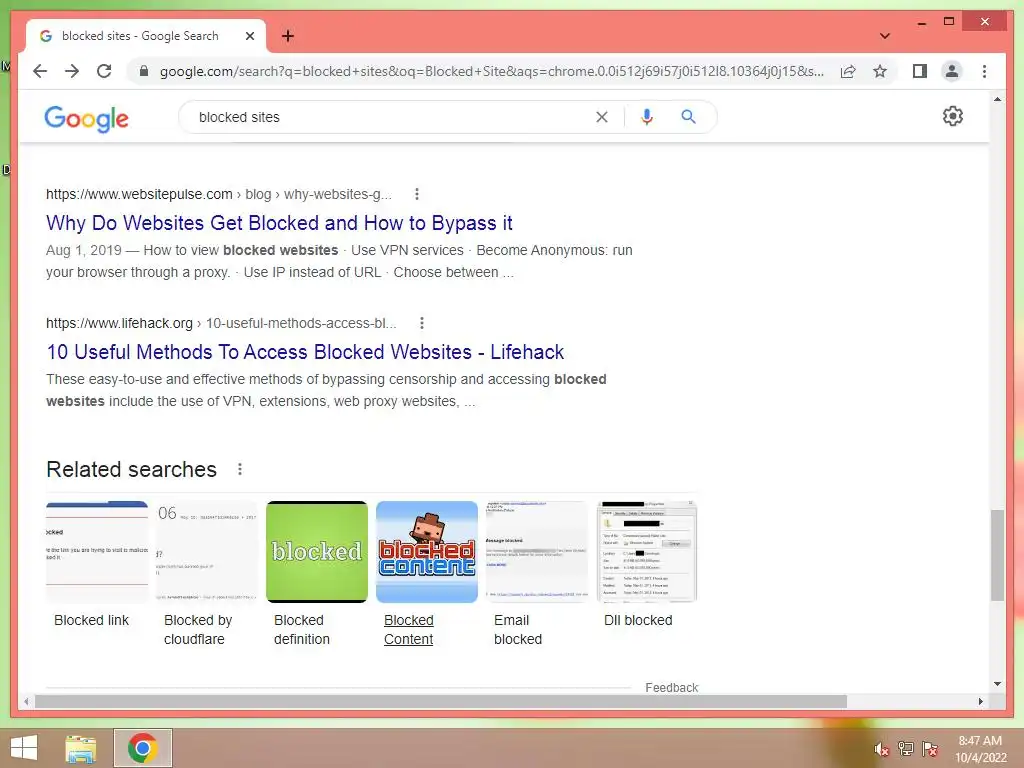Click the vertical scrollbar up arrow
1024x768 pixels.
click(997, 99)
